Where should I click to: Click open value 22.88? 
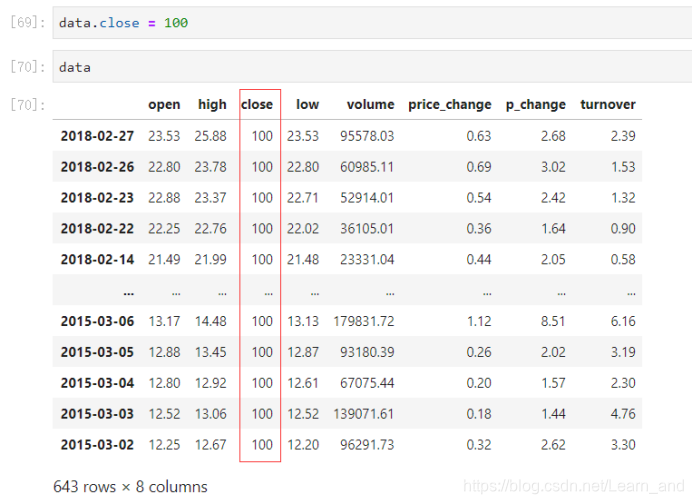[164, 198]
